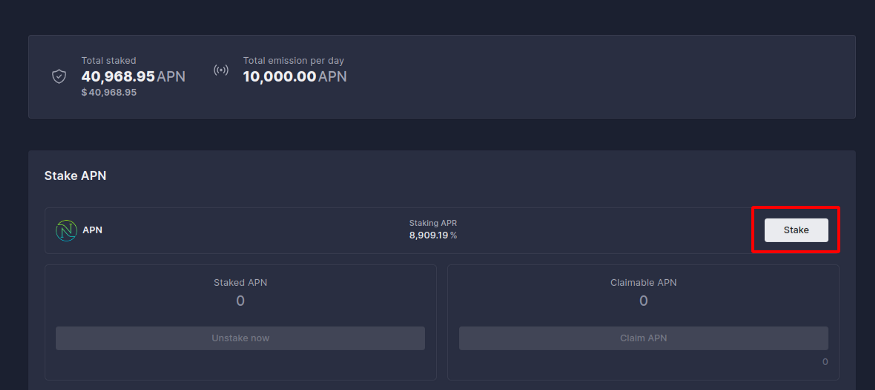Click the zero value under Claimable APN
This screenshot has width=875, height=390.
point(643,301)
